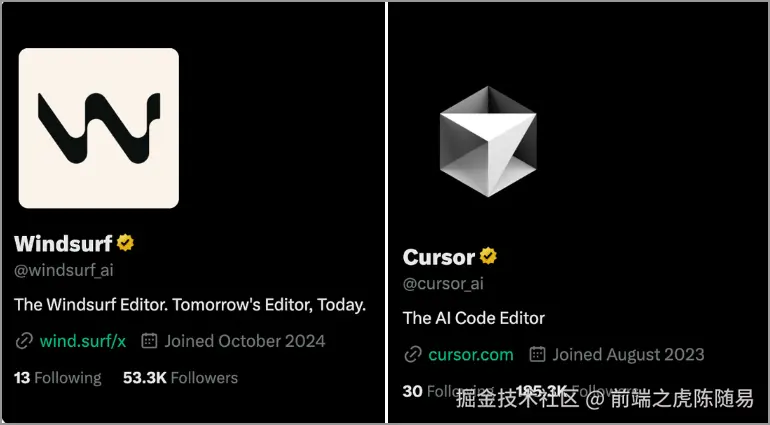Click the calendar icon next to Joined August 2023

pyautogui.click(x=537, y=354)
